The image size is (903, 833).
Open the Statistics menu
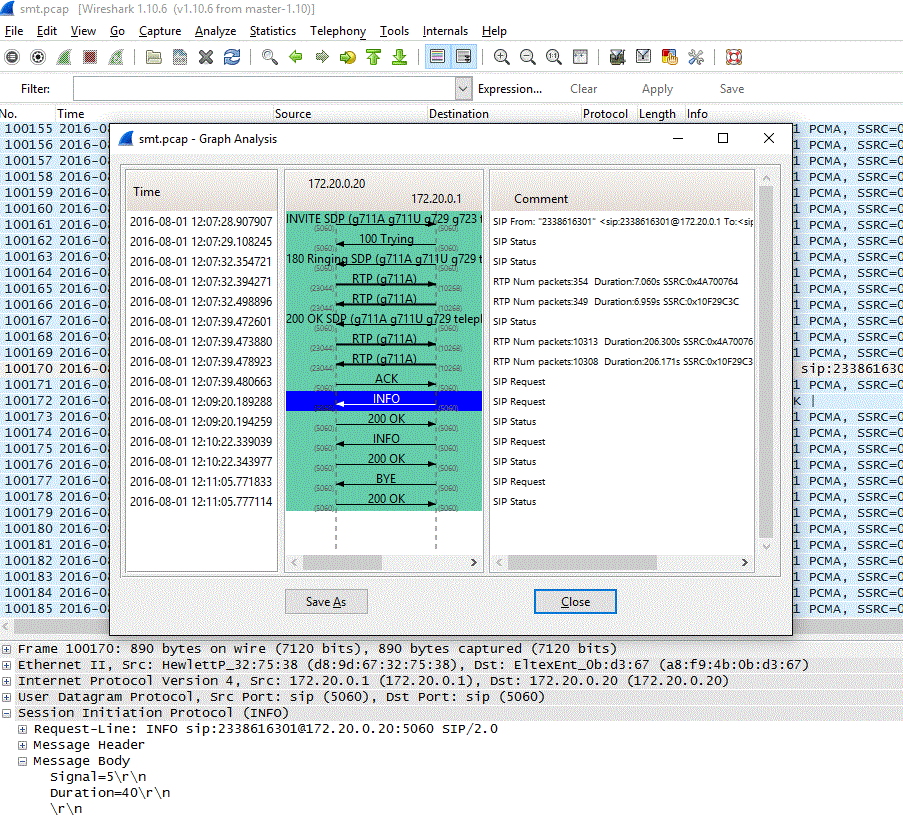pos(273,31)
